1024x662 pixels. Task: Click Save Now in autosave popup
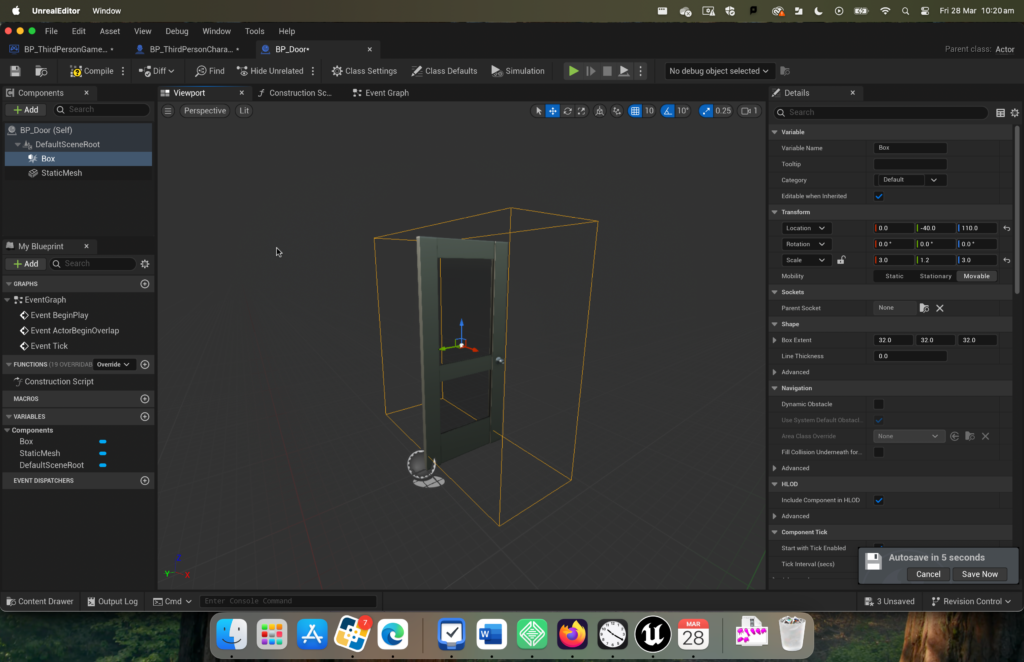click(x=979, y=574)
